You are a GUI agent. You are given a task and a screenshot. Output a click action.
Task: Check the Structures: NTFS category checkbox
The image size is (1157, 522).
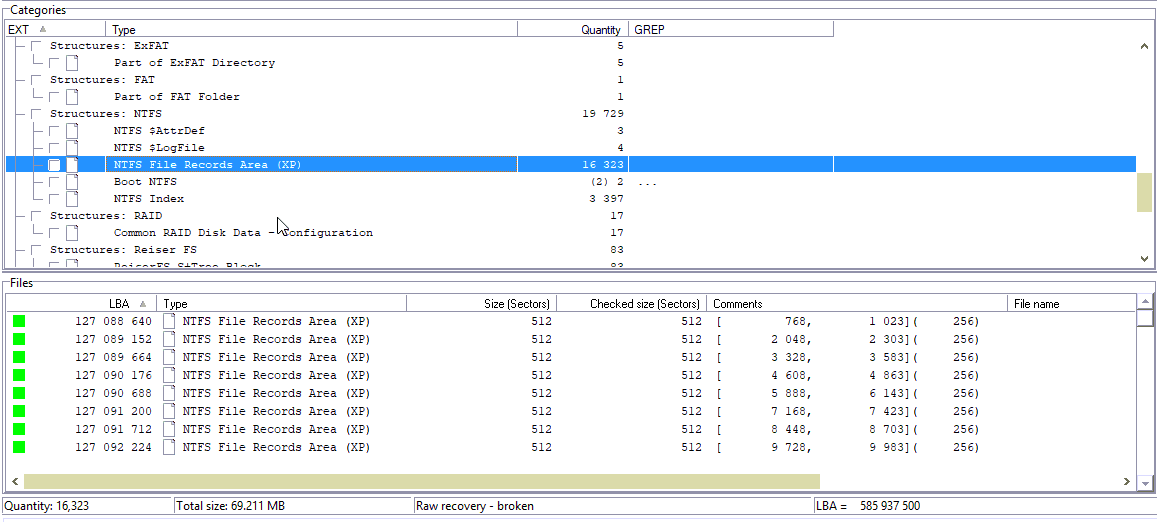click(x=37, y=114)
